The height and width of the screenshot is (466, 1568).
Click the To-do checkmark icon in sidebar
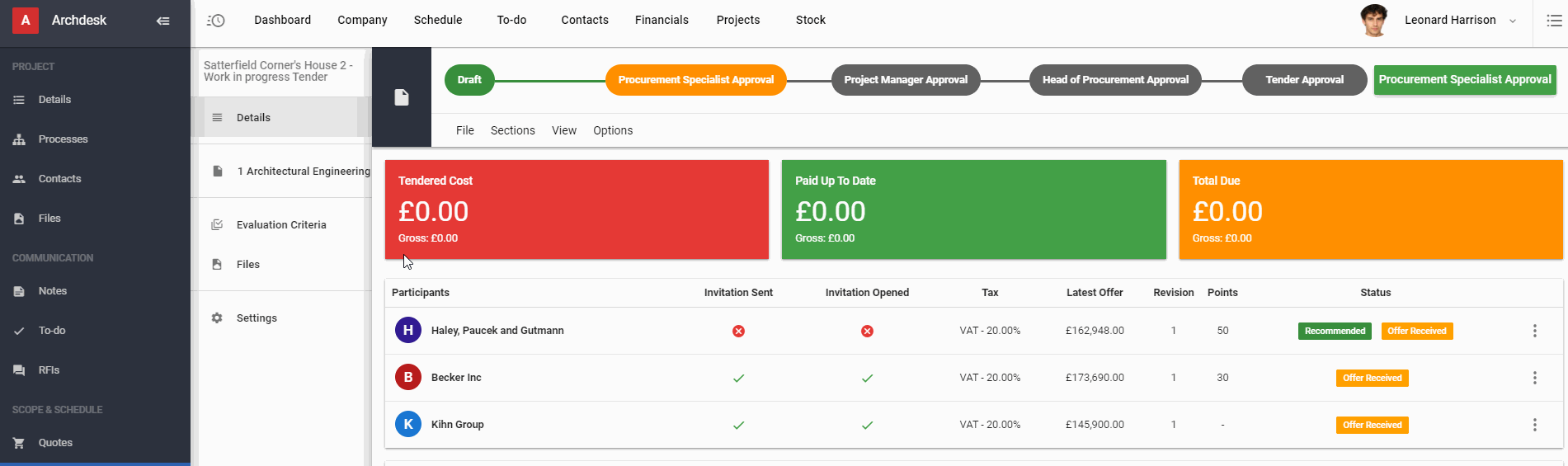tap(19, 331)
